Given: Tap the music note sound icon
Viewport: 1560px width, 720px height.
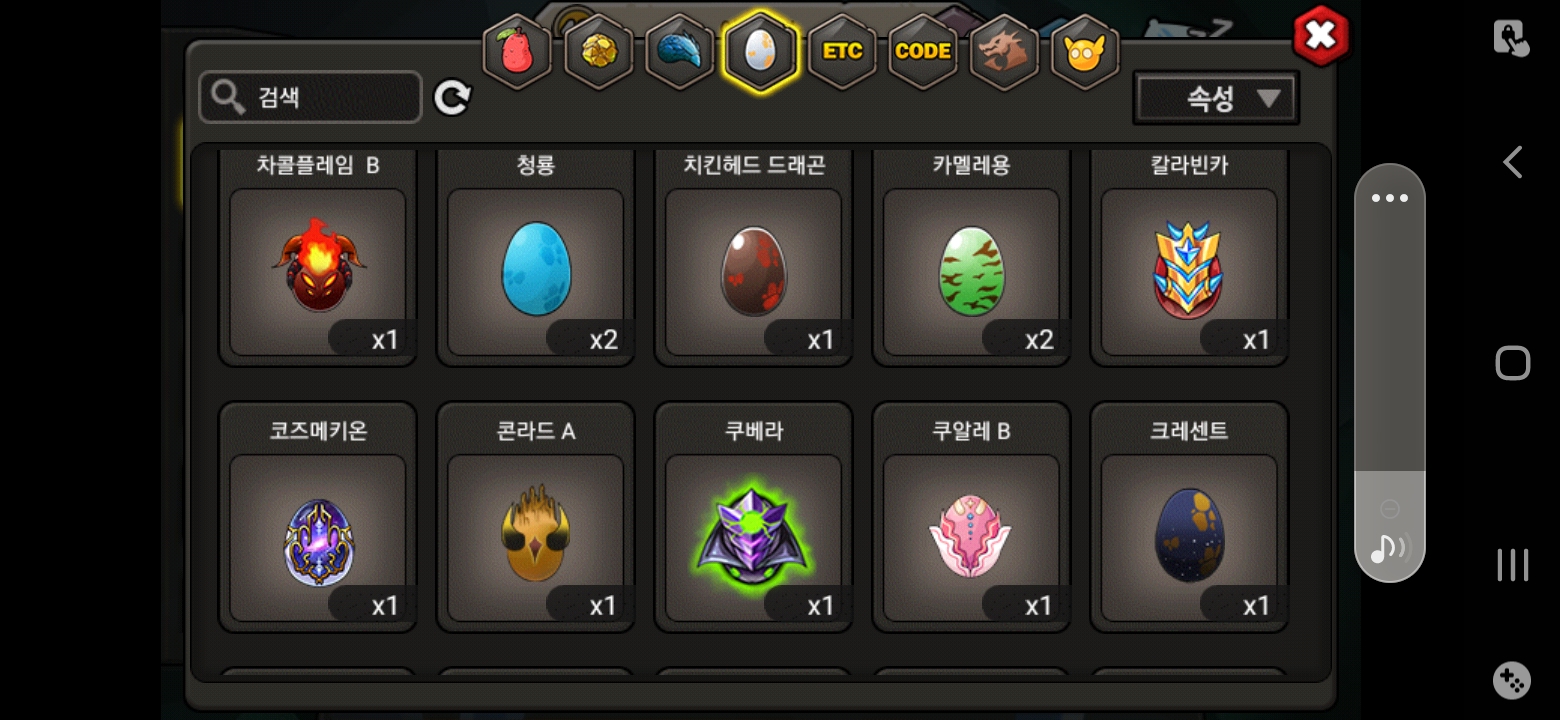Looking at the screenshot, I should 1388,547.
